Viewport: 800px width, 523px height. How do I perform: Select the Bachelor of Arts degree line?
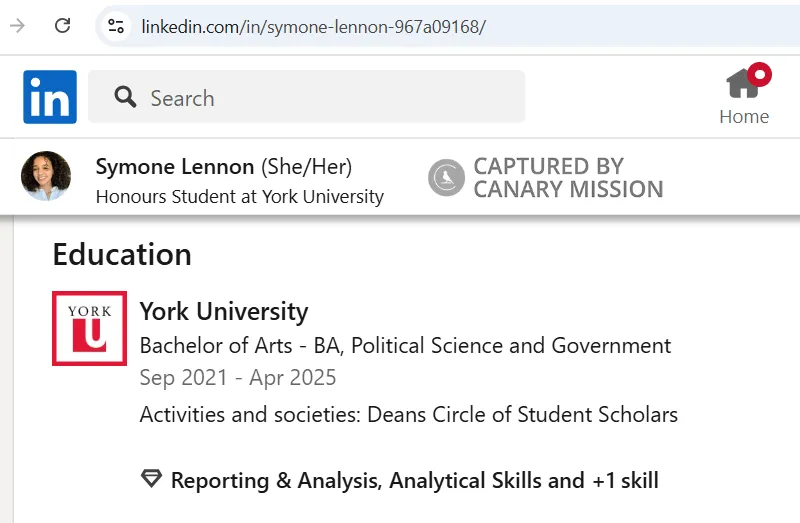[x=405, y=345]
